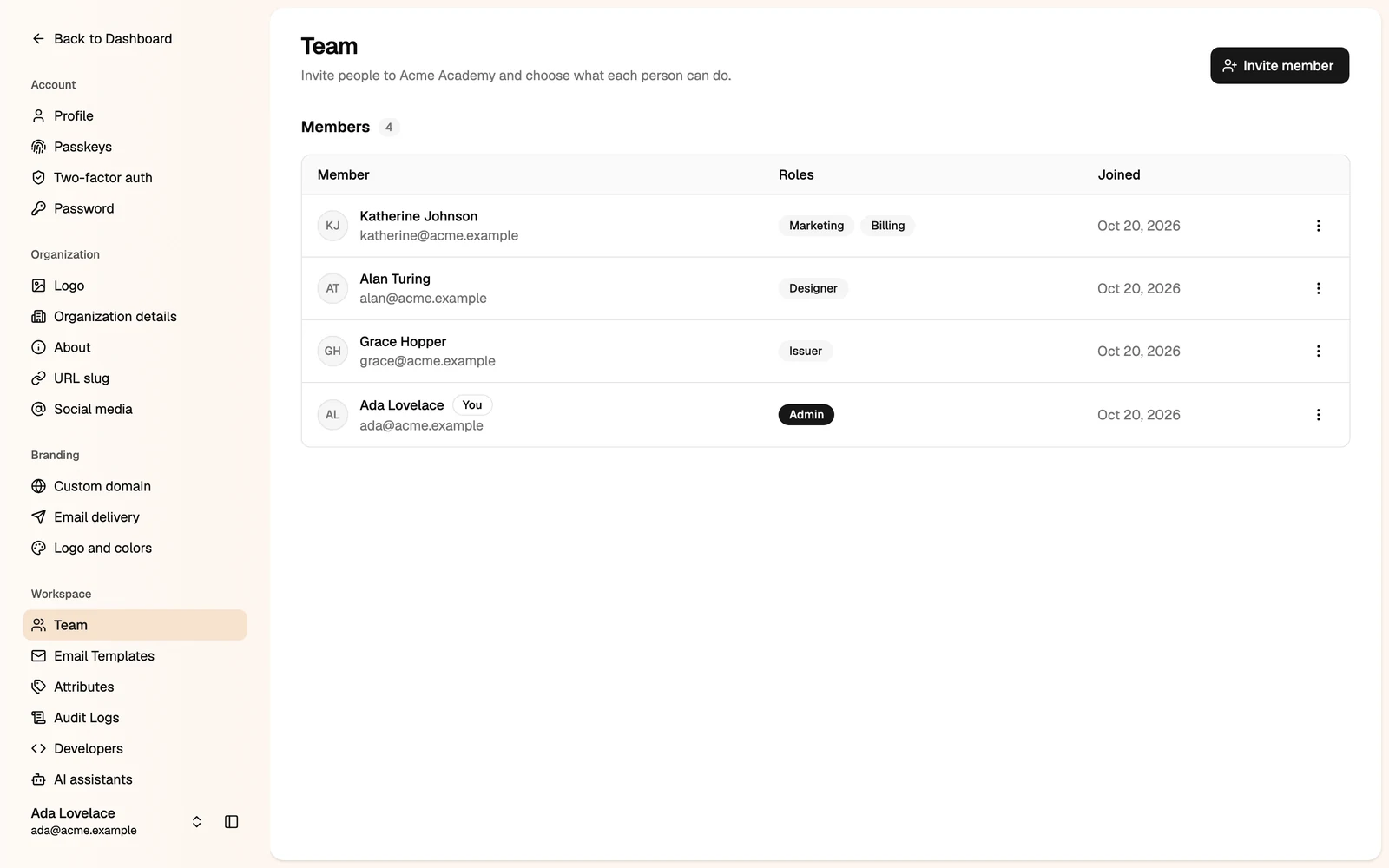
Task: Click the Email Templates envelope icon
Action: pos(38,655)
